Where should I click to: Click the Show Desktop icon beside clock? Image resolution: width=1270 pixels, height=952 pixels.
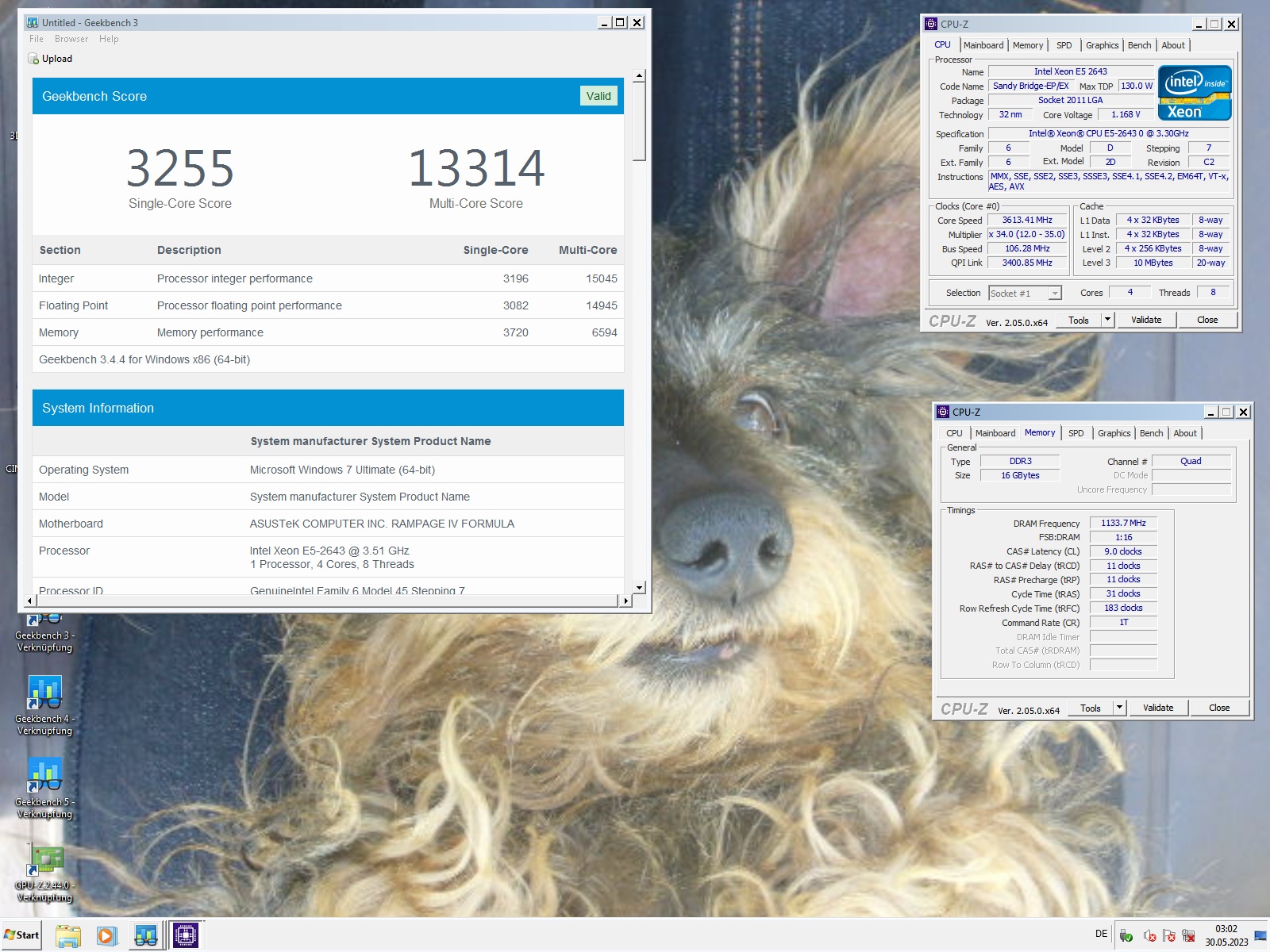[x=1260, y=936]
